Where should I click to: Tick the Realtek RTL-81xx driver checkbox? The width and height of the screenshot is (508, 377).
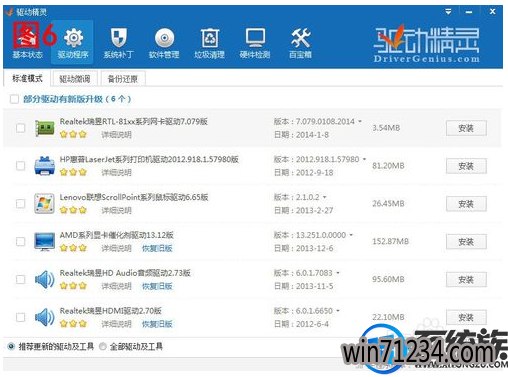21,128
